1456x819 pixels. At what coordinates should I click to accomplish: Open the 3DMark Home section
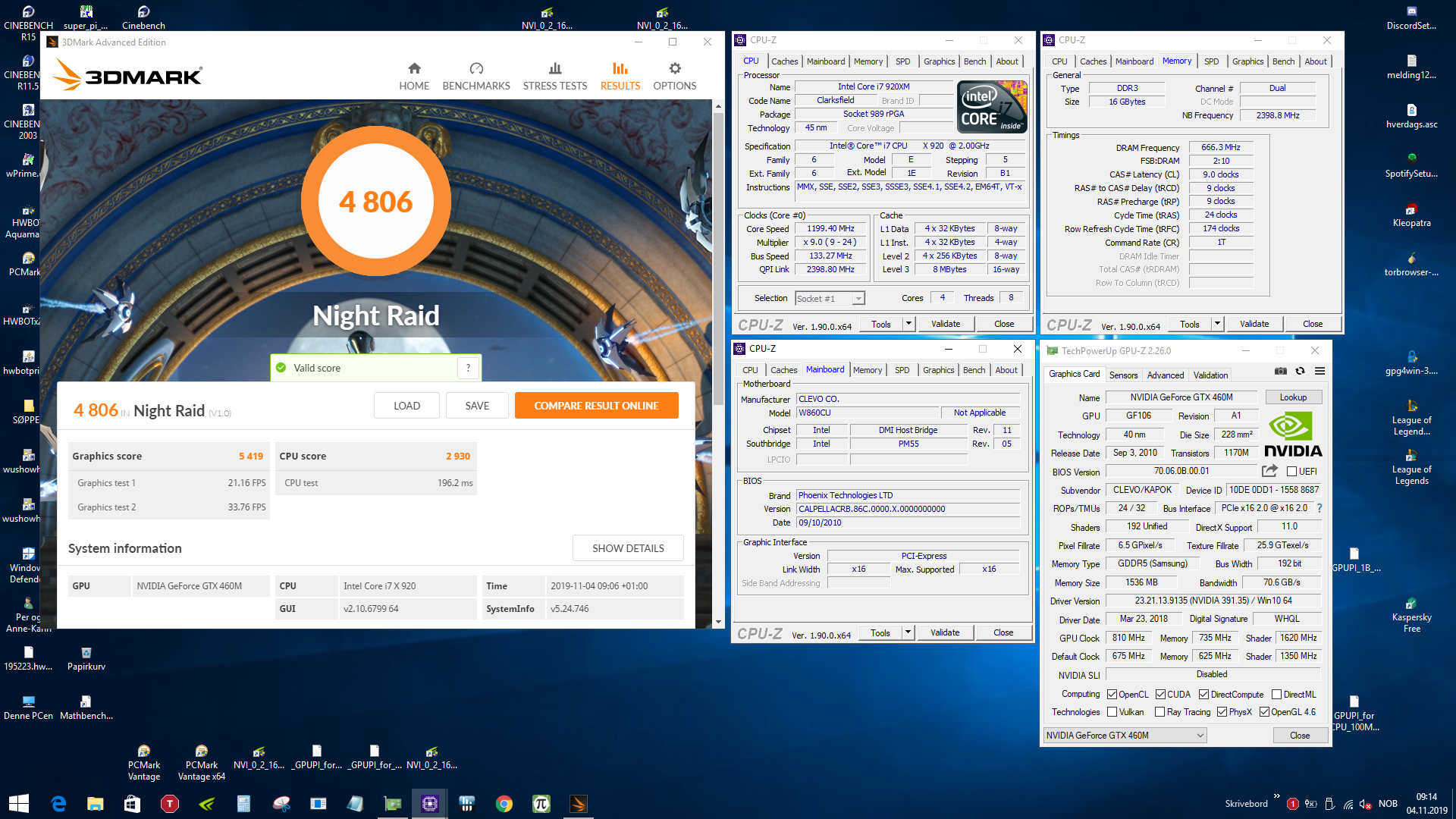click(x=414, y=77)
